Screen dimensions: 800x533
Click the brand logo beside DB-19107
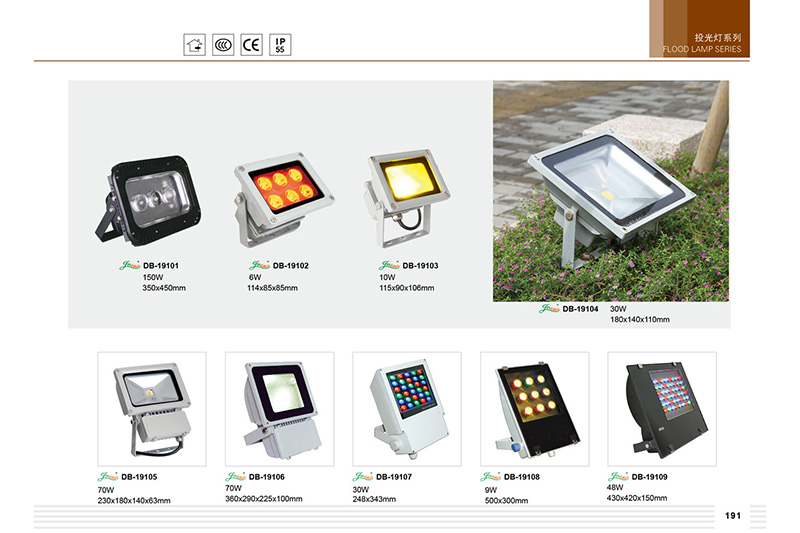(362, 476)
